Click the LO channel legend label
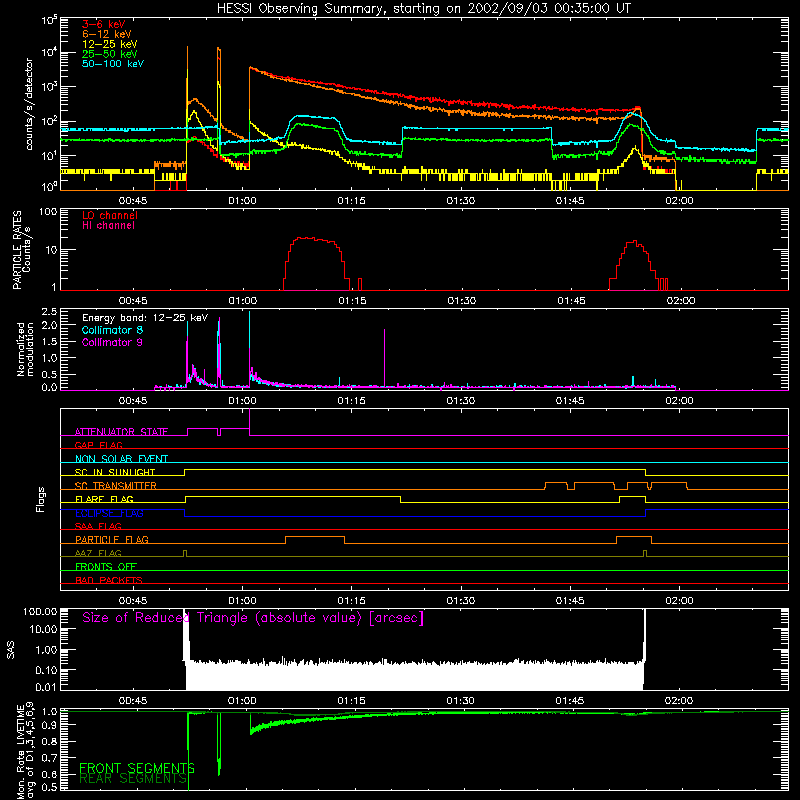The height and width of the screenshot is (800, 800). (x=110, y=215)
